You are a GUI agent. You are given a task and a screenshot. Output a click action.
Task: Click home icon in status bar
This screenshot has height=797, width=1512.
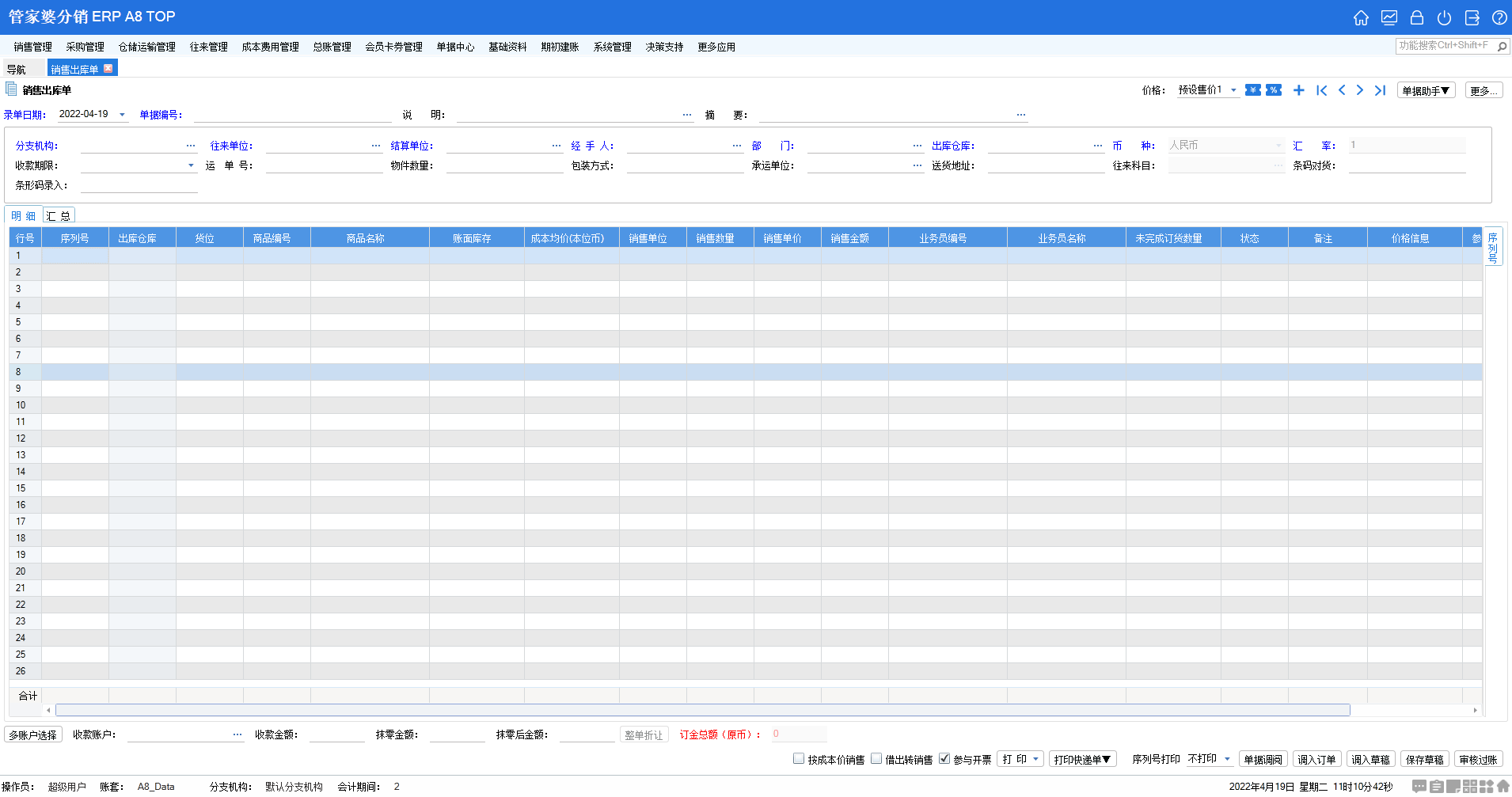[1503, 786]
